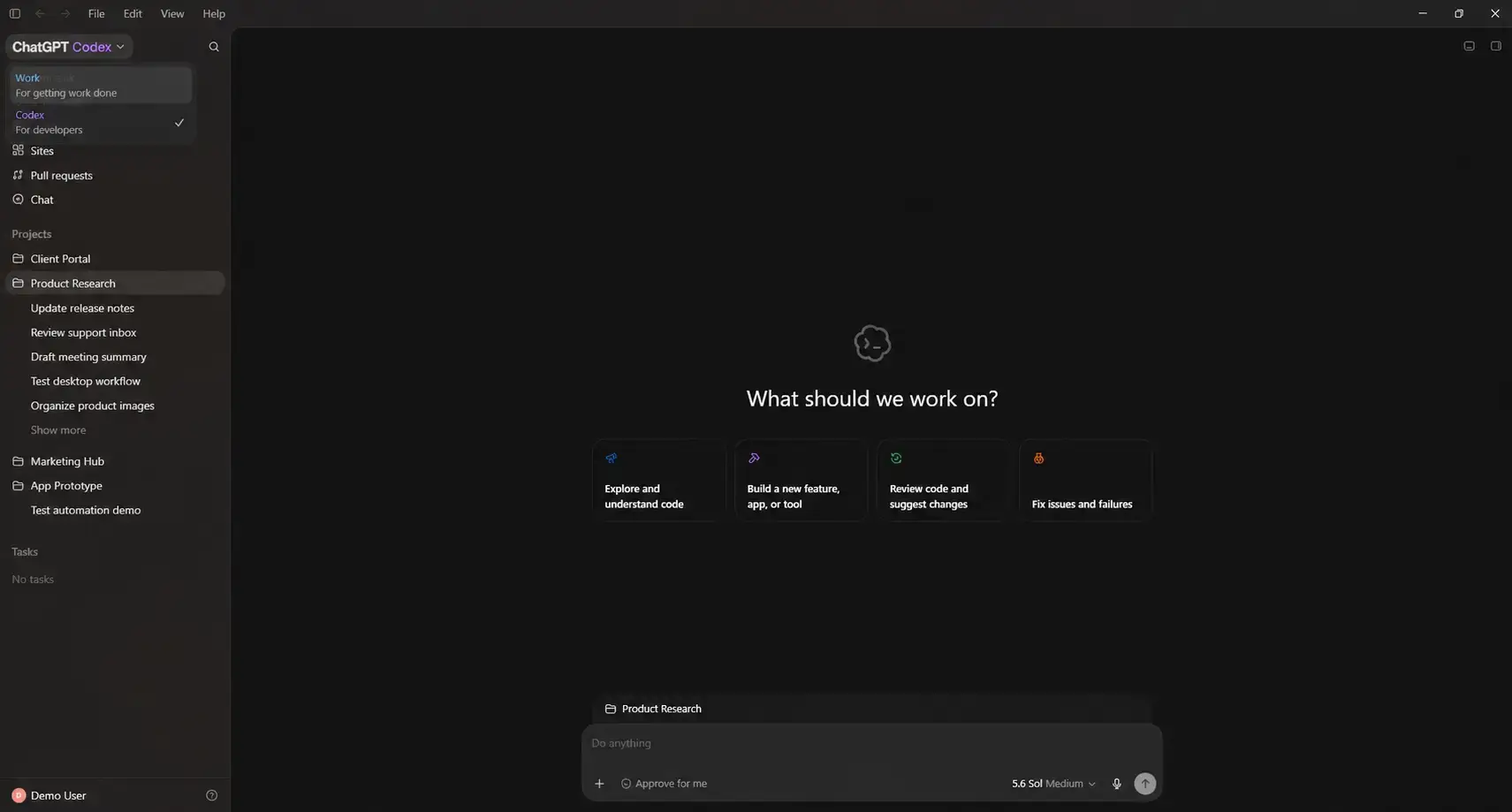This screenshot has height=812, width=1512.
Task: Click the Demo User account name
Action: click(x=58, y=795)
